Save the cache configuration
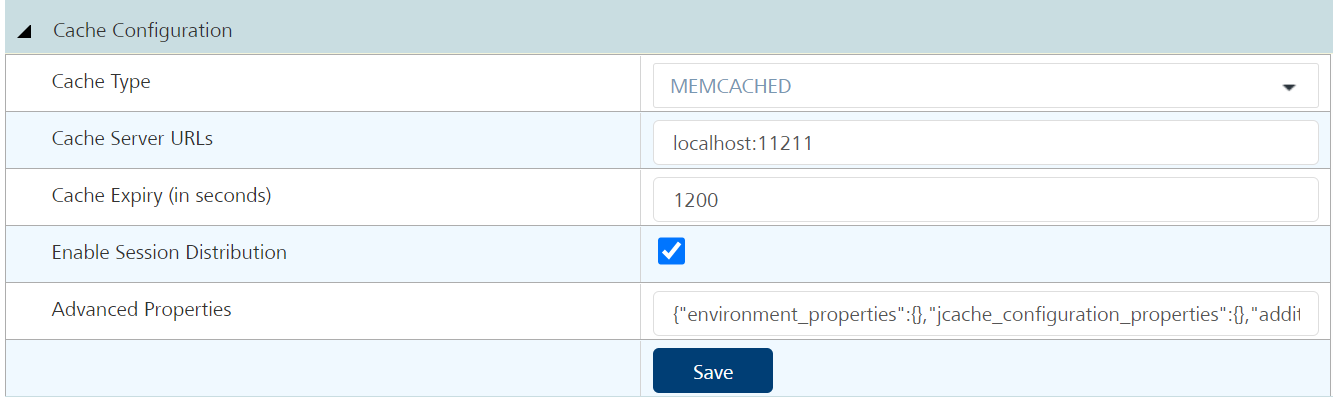This screenshot has width=1341, height=397. 713,371
